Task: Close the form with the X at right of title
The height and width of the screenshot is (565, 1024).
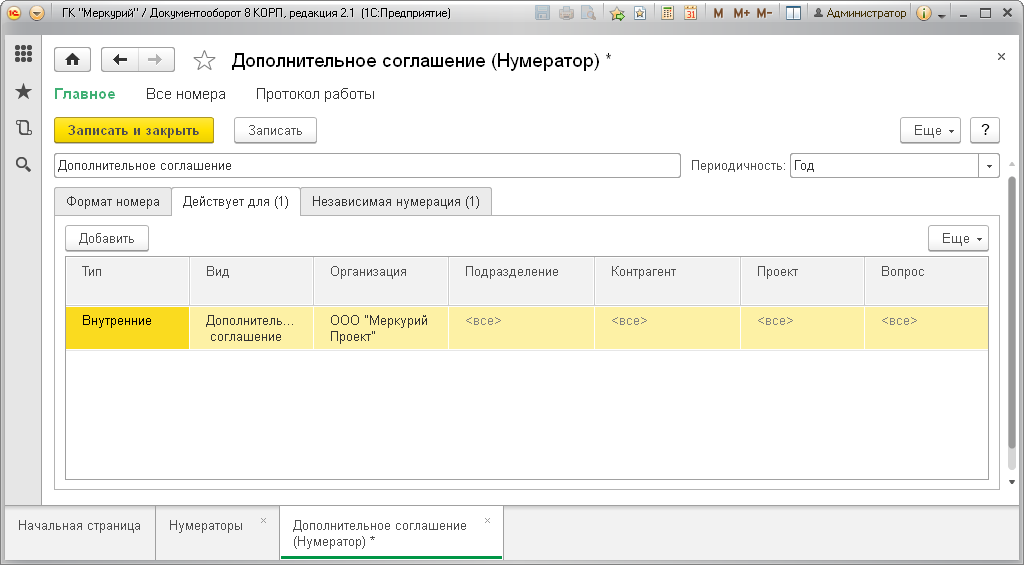Action: coord(1001,57)
